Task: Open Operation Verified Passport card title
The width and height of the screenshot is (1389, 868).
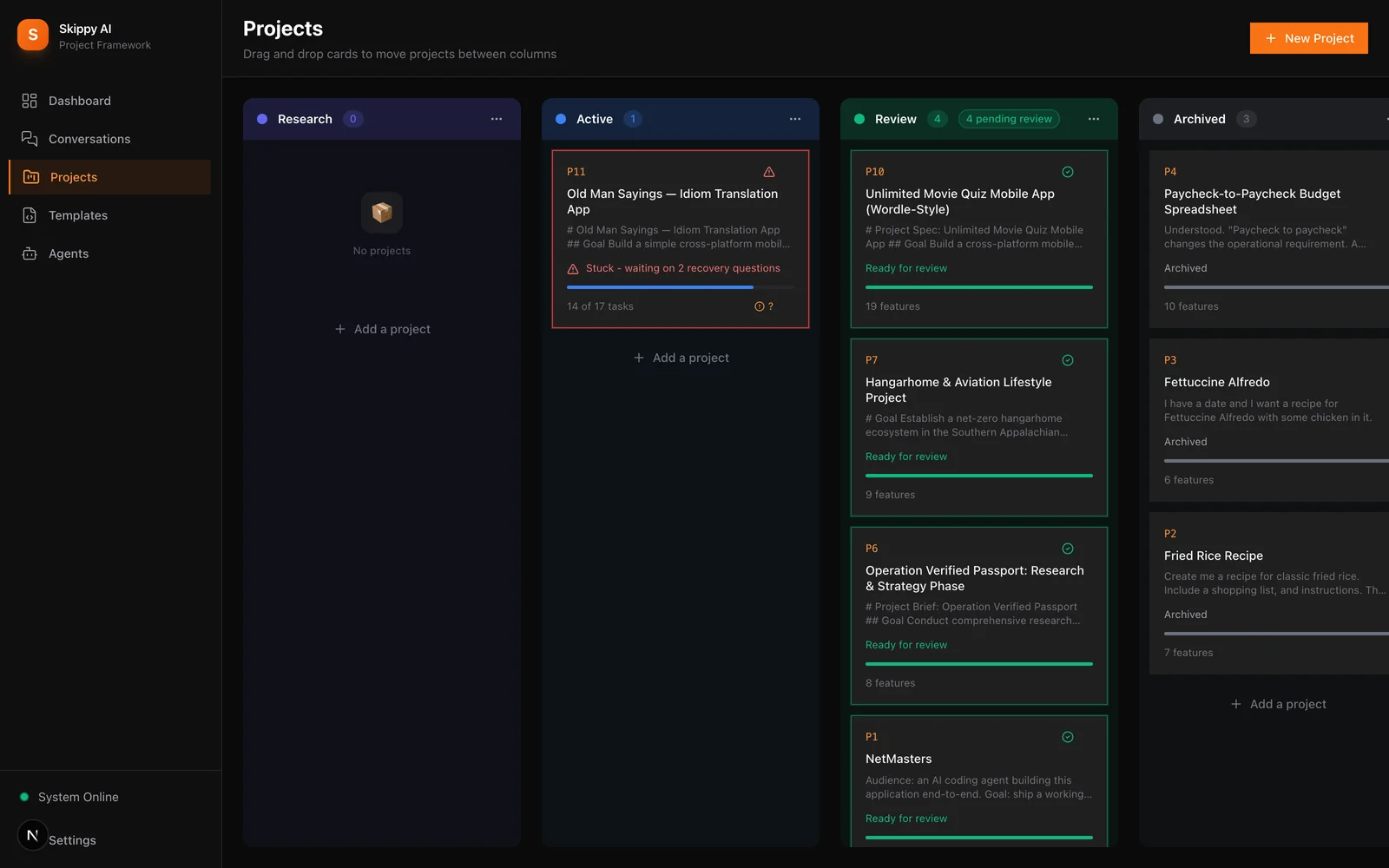Action: coord(975,578)
